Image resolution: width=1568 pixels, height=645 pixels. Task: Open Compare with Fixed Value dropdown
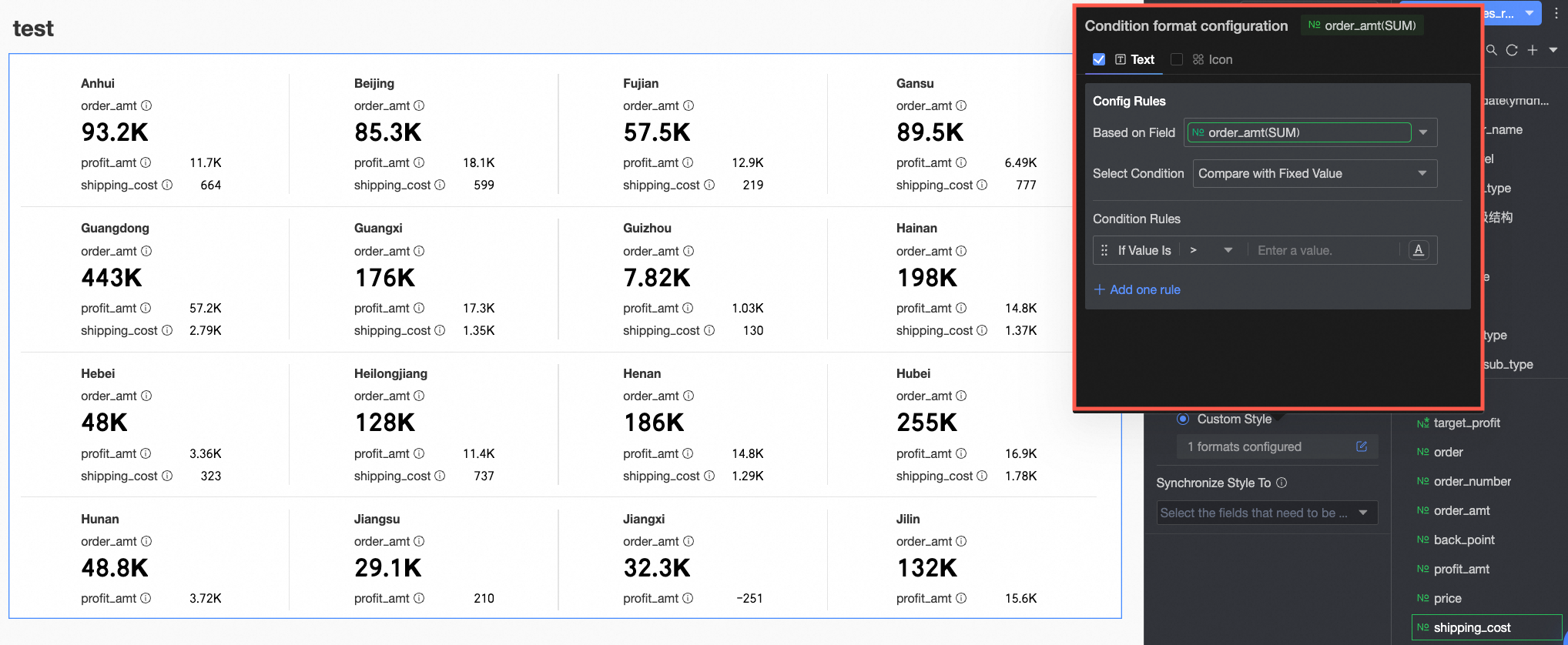click(x=1315, y=173)
